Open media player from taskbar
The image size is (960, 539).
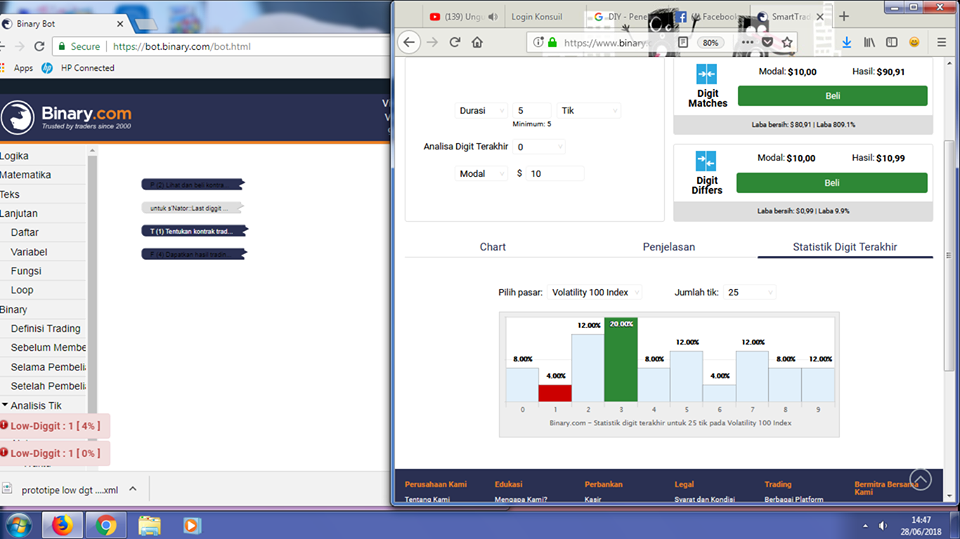(x=192, y=526)
